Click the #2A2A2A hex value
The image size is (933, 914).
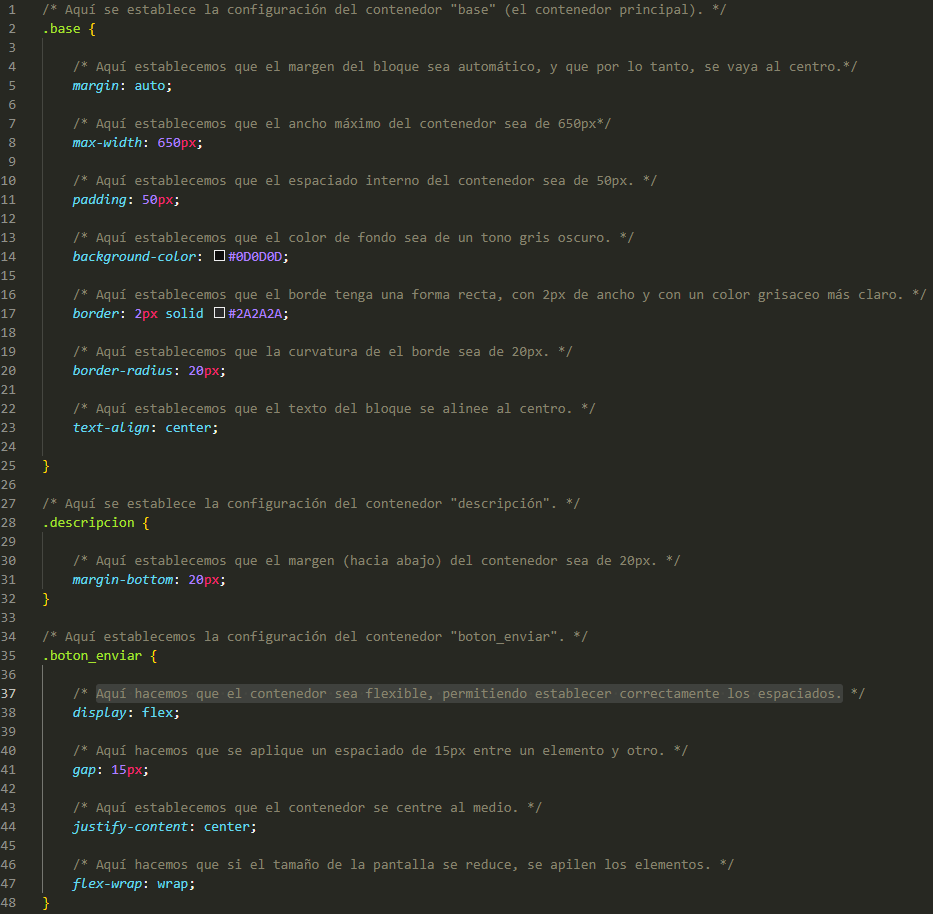click(255, 314)
